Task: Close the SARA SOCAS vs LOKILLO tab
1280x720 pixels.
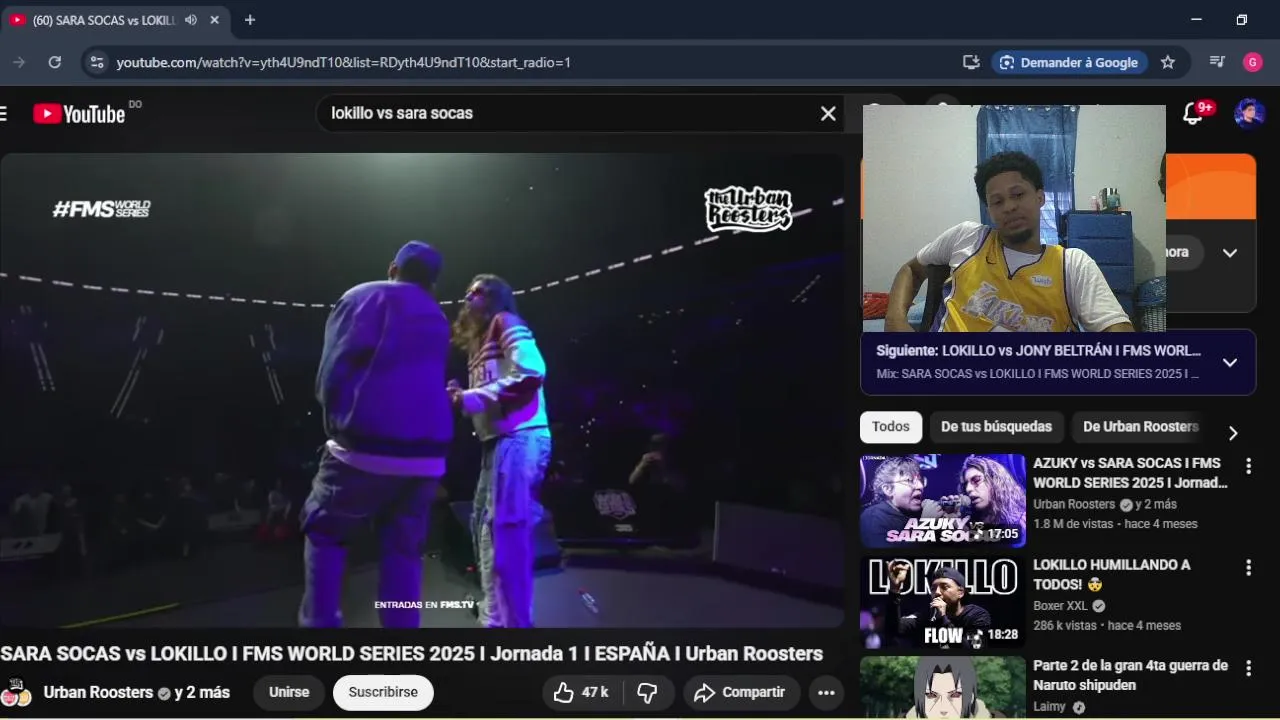Action: 214,20
